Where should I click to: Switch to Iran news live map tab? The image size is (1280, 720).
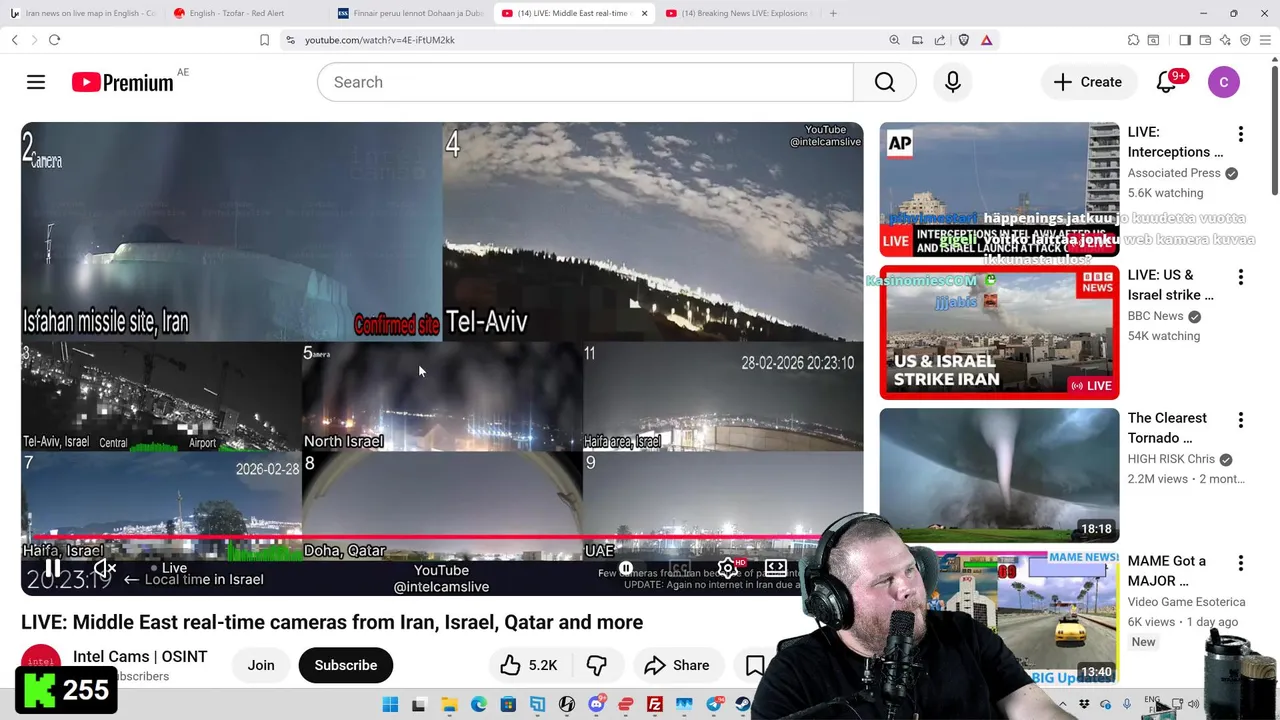point(82,13)
